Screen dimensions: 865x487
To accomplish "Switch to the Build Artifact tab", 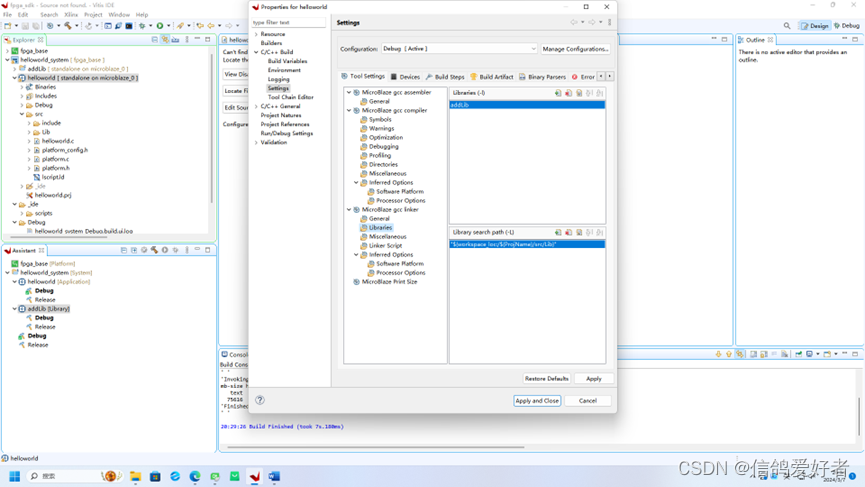I will 492,77.
